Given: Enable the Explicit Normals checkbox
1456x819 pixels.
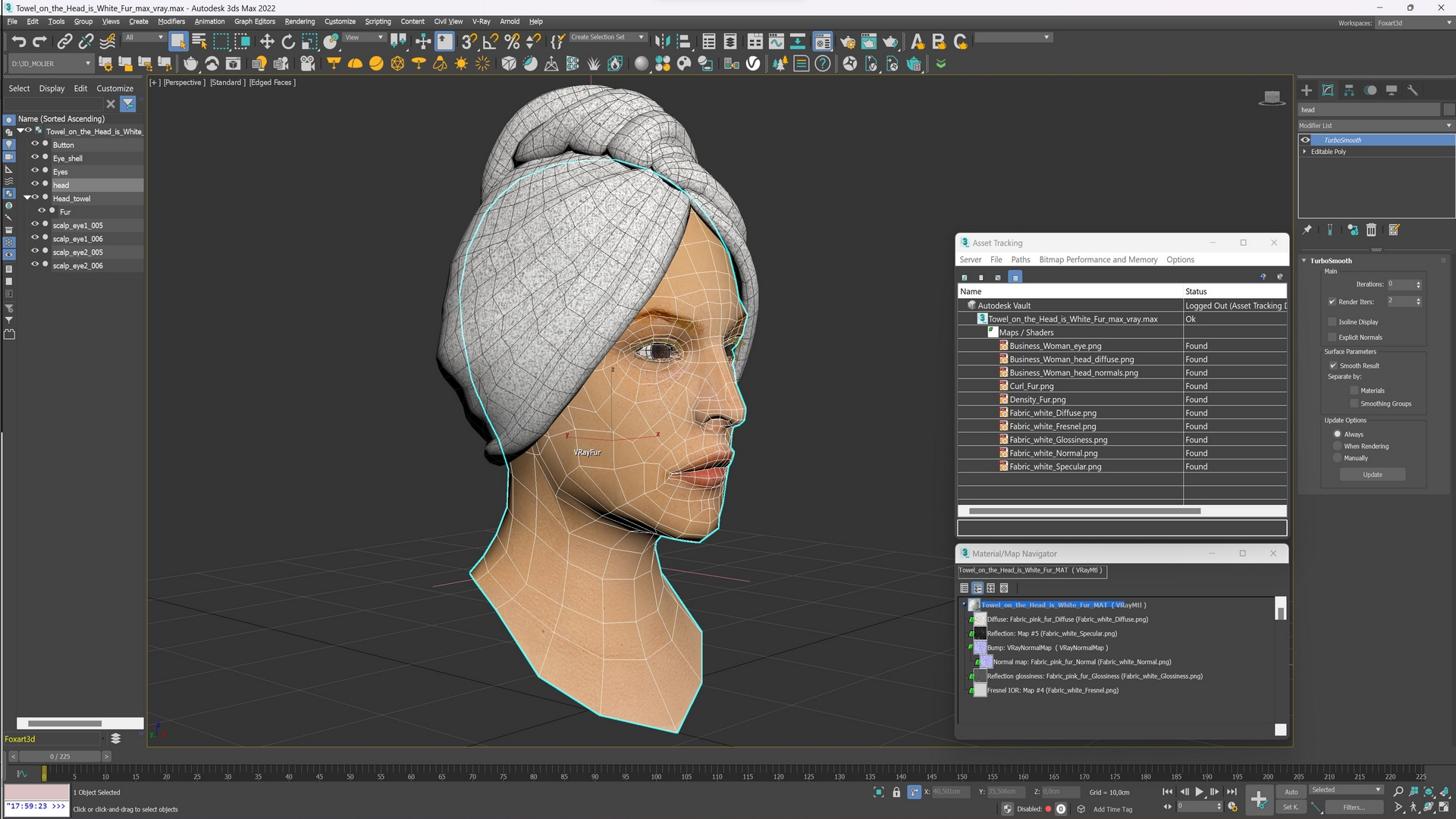Looking at the screenshot, I should 1332,337.
